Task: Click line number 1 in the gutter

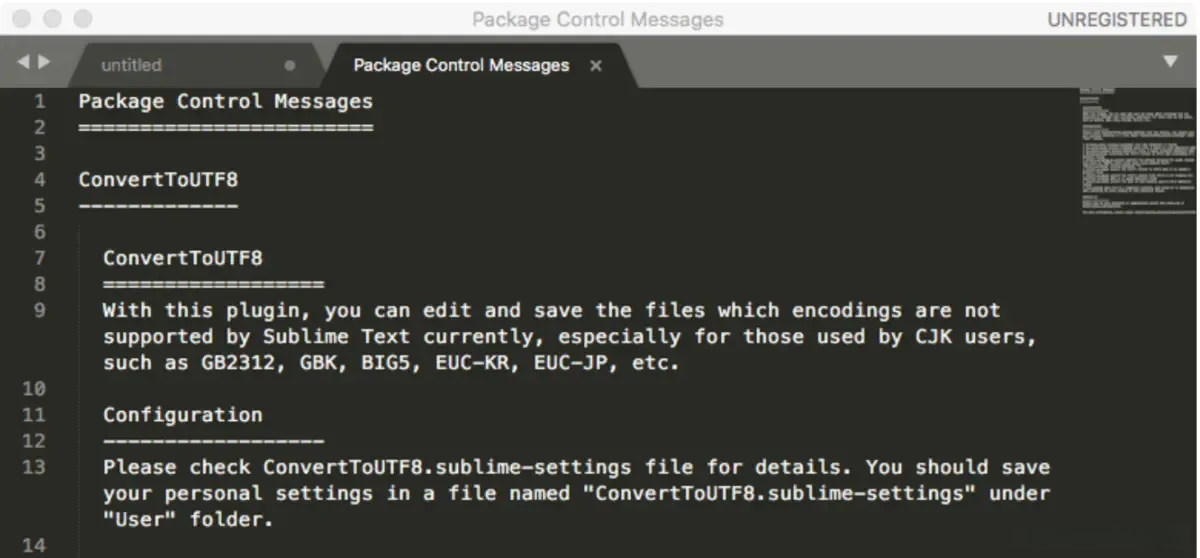Action: coord(39,102)
